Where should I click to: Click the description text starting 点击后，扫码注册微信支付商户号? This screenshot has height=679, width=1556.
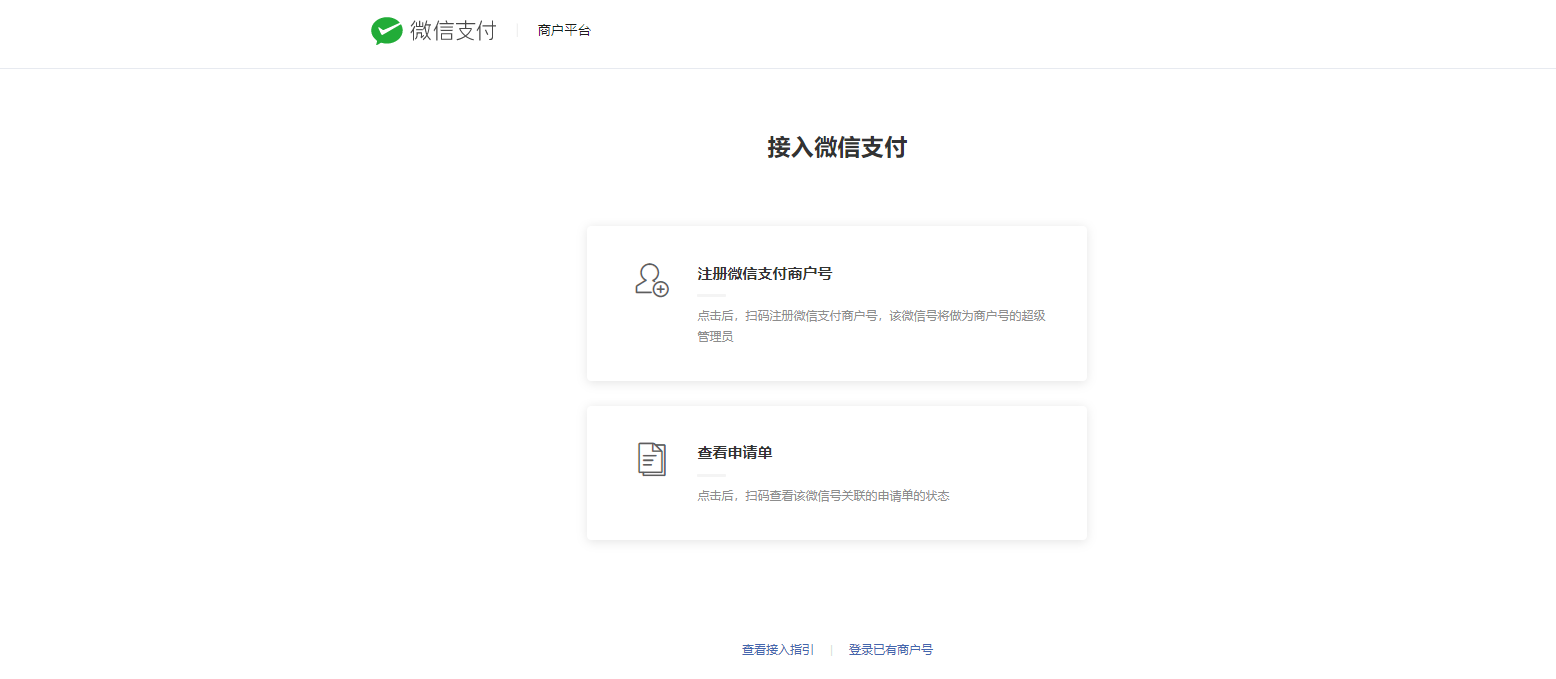(871, 326)
